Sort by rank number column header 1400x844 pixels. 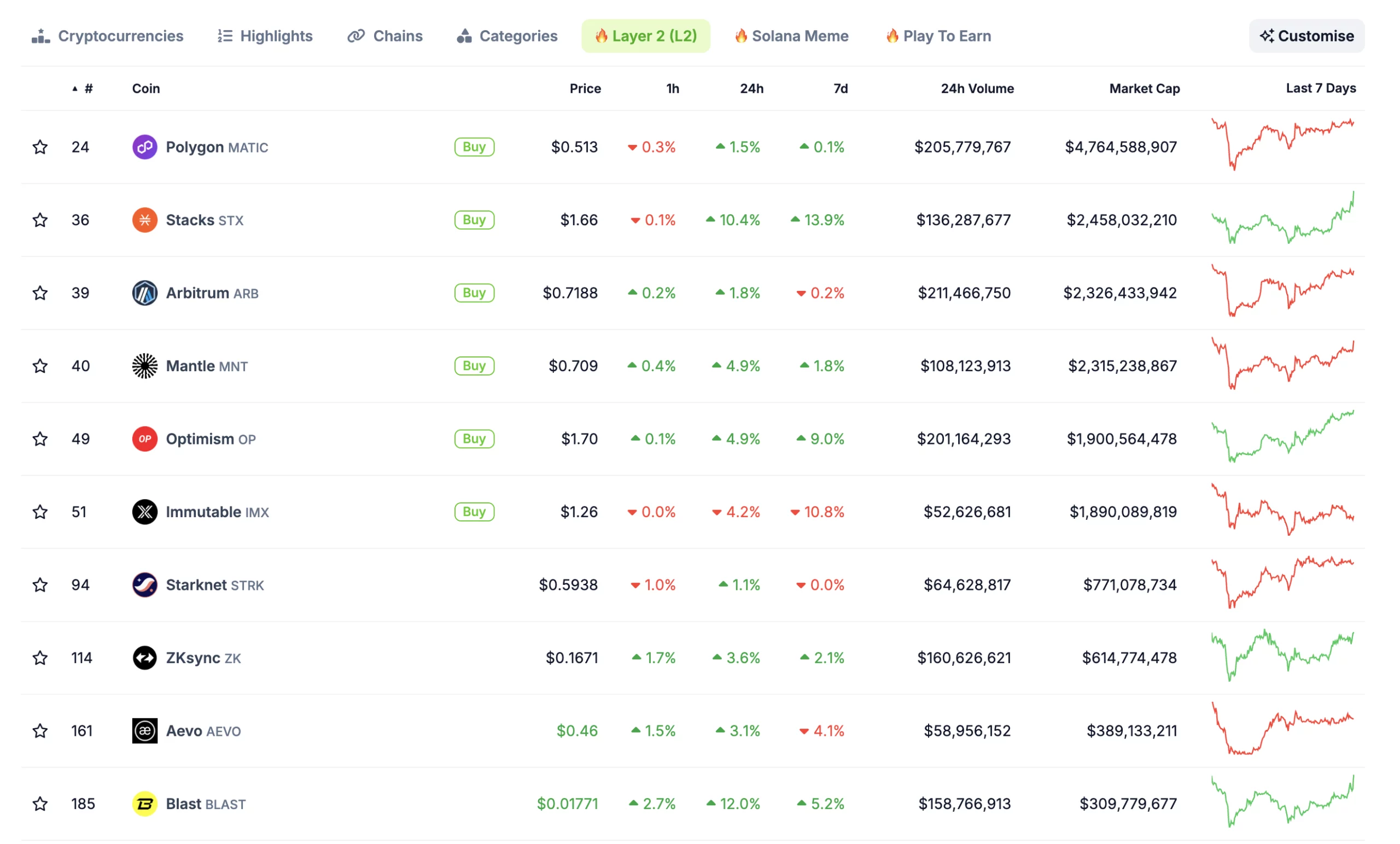click(83, 89)
